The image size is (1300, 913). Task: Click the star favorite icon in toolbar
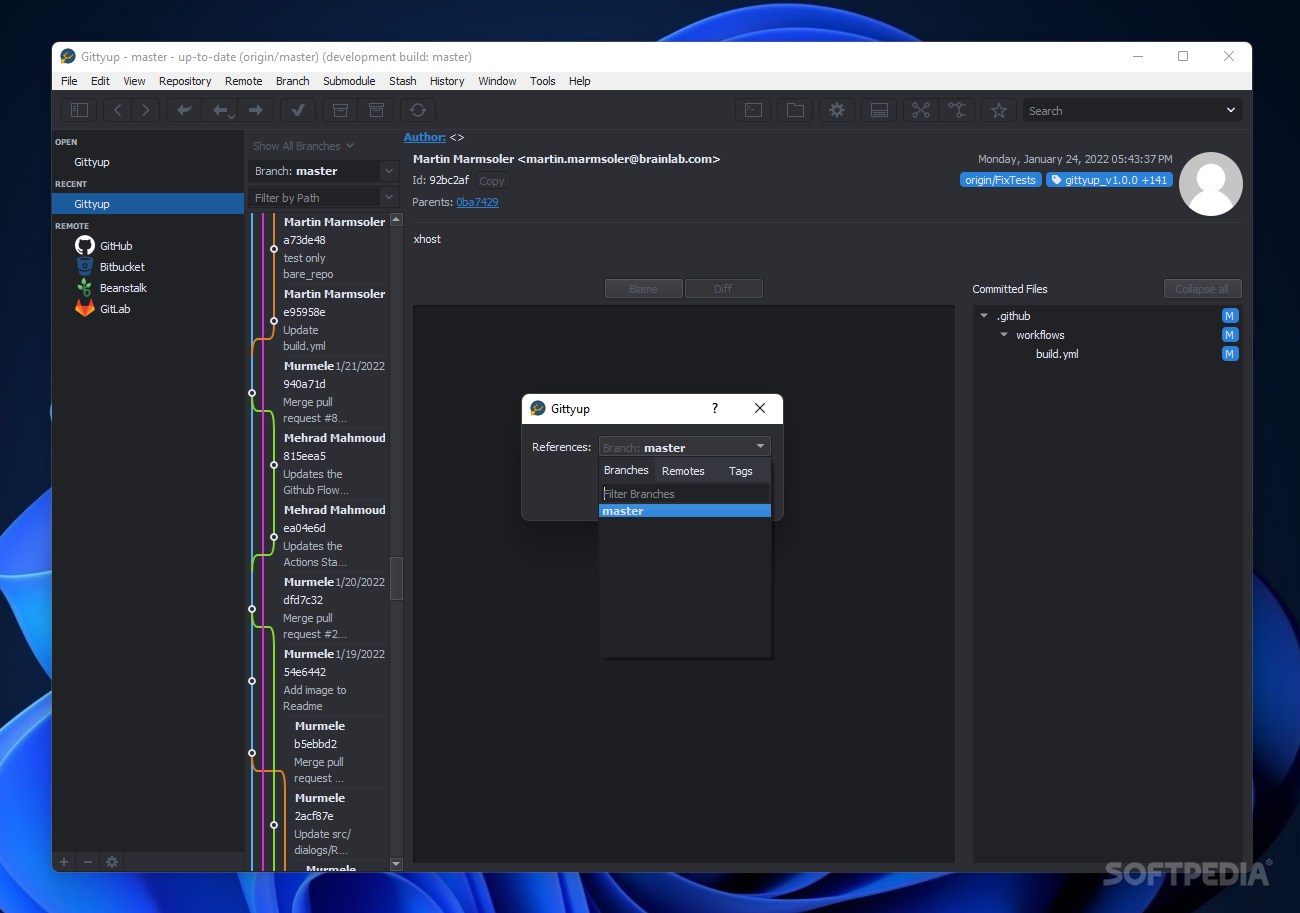pyautogui.click(x=998, y=110)
